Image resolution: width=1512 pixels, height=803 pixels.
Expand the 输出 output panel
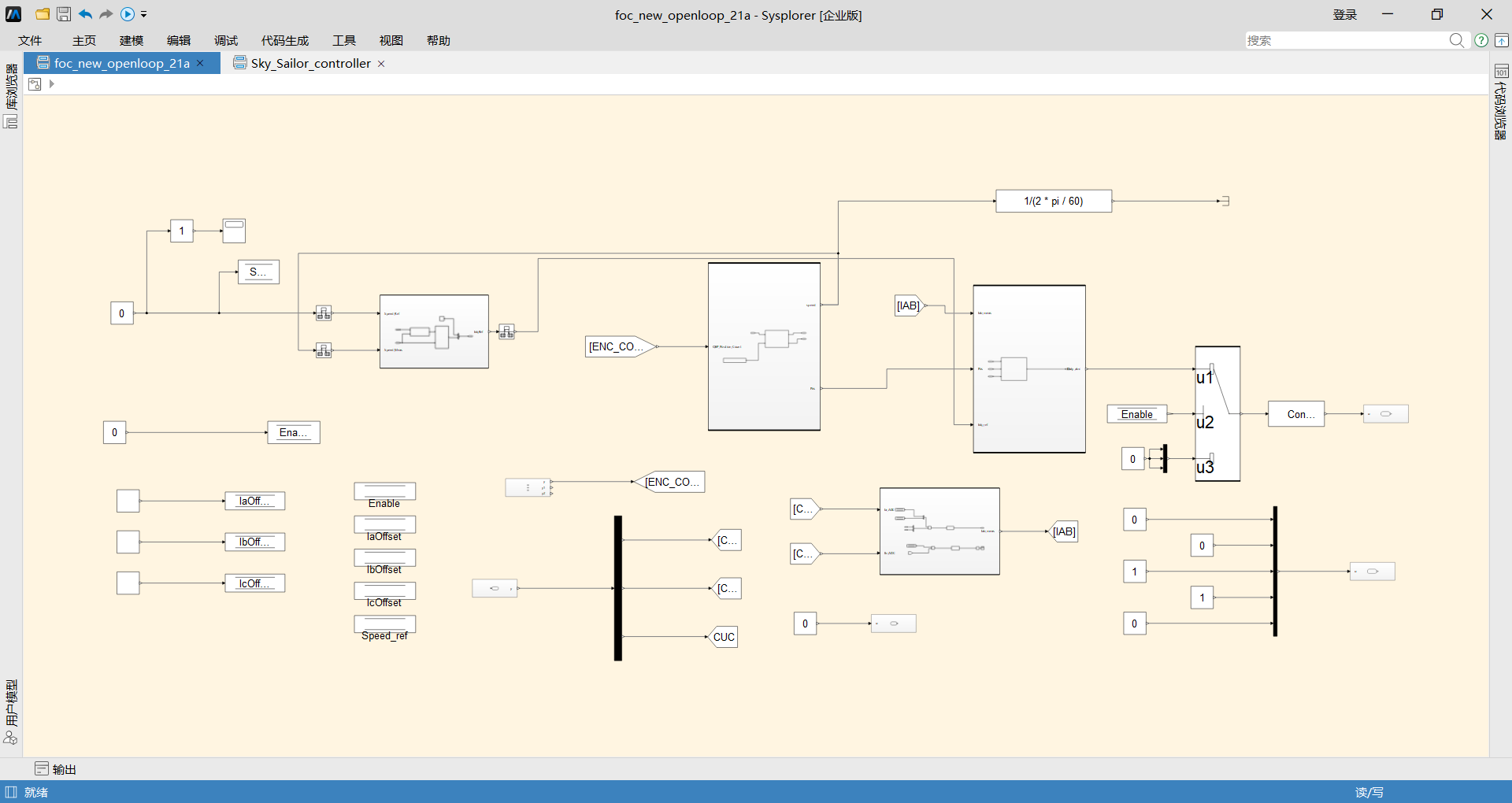coord(55,769)
